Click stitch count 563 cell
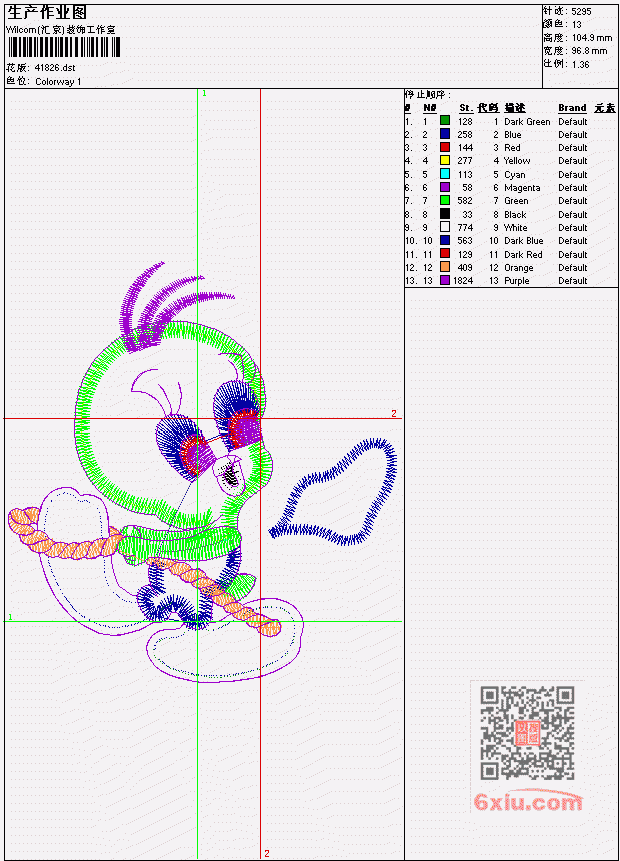Viewport: 620px width, 861px height. (x=465, y=241)
